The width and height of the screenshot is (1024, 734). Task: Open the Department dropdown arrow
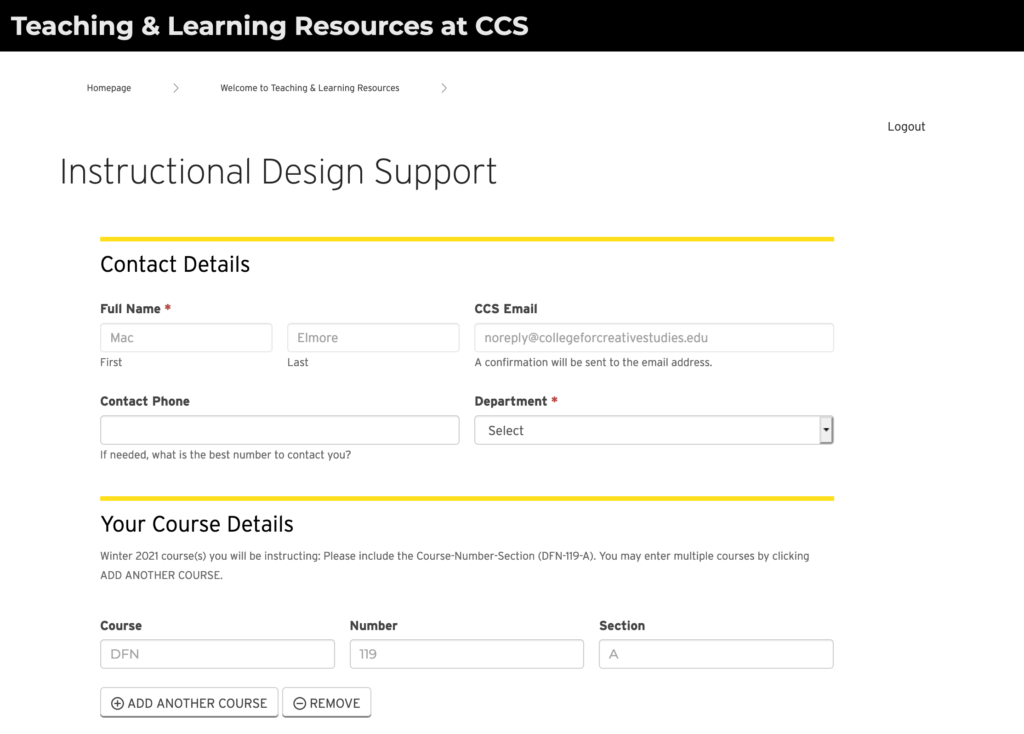(x=825, y=430)
